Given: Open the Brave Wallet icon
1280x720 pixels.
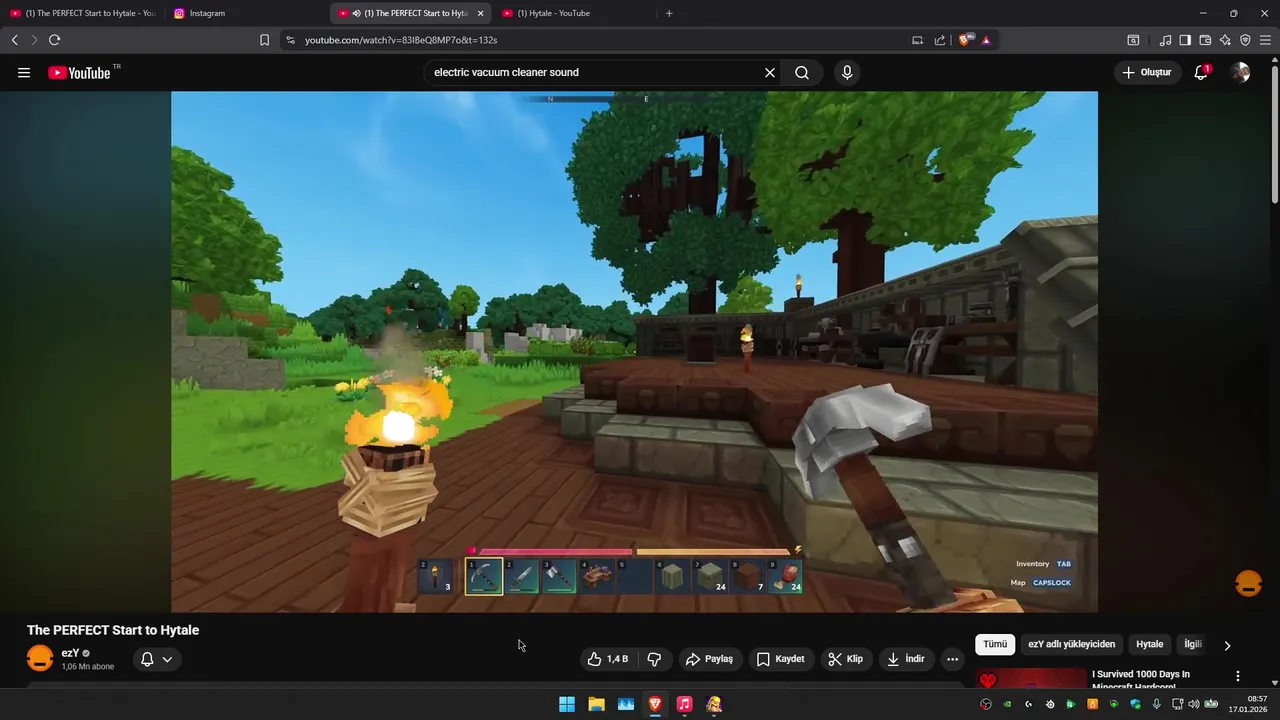Looking at the screenshot, I should tap(1205, 40).
